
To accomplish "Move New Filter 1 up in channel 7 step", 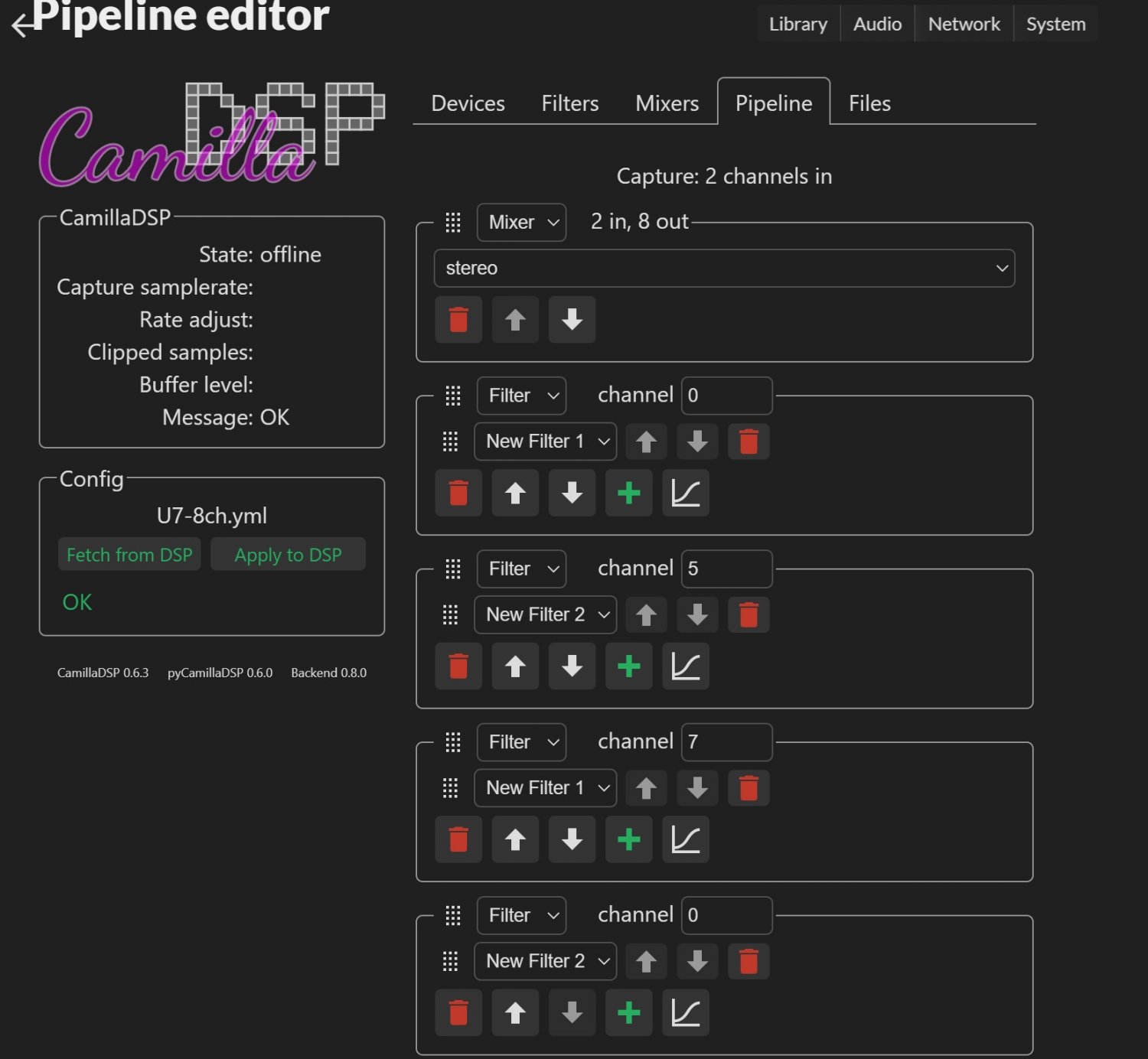I will [646, 788].
